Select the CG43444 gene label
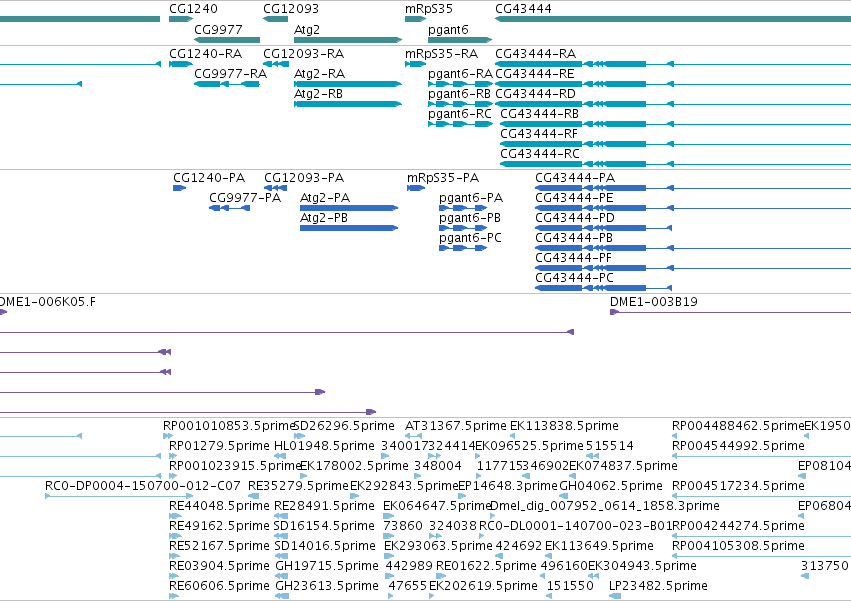The height and width of the screenshot is (601, 851). (523, 9)
